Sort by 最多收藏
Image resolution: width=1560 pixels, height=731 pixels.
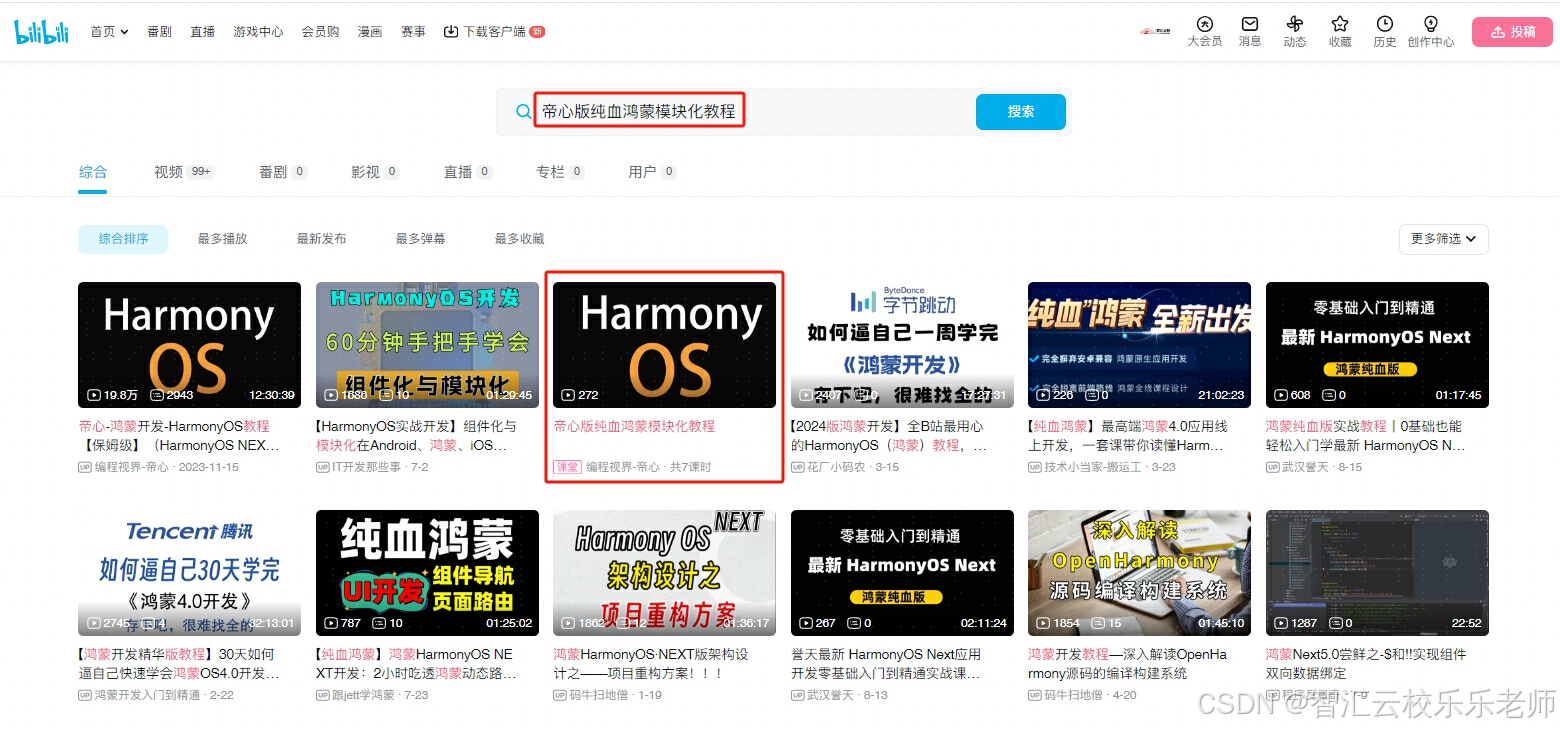click(519, 239)
